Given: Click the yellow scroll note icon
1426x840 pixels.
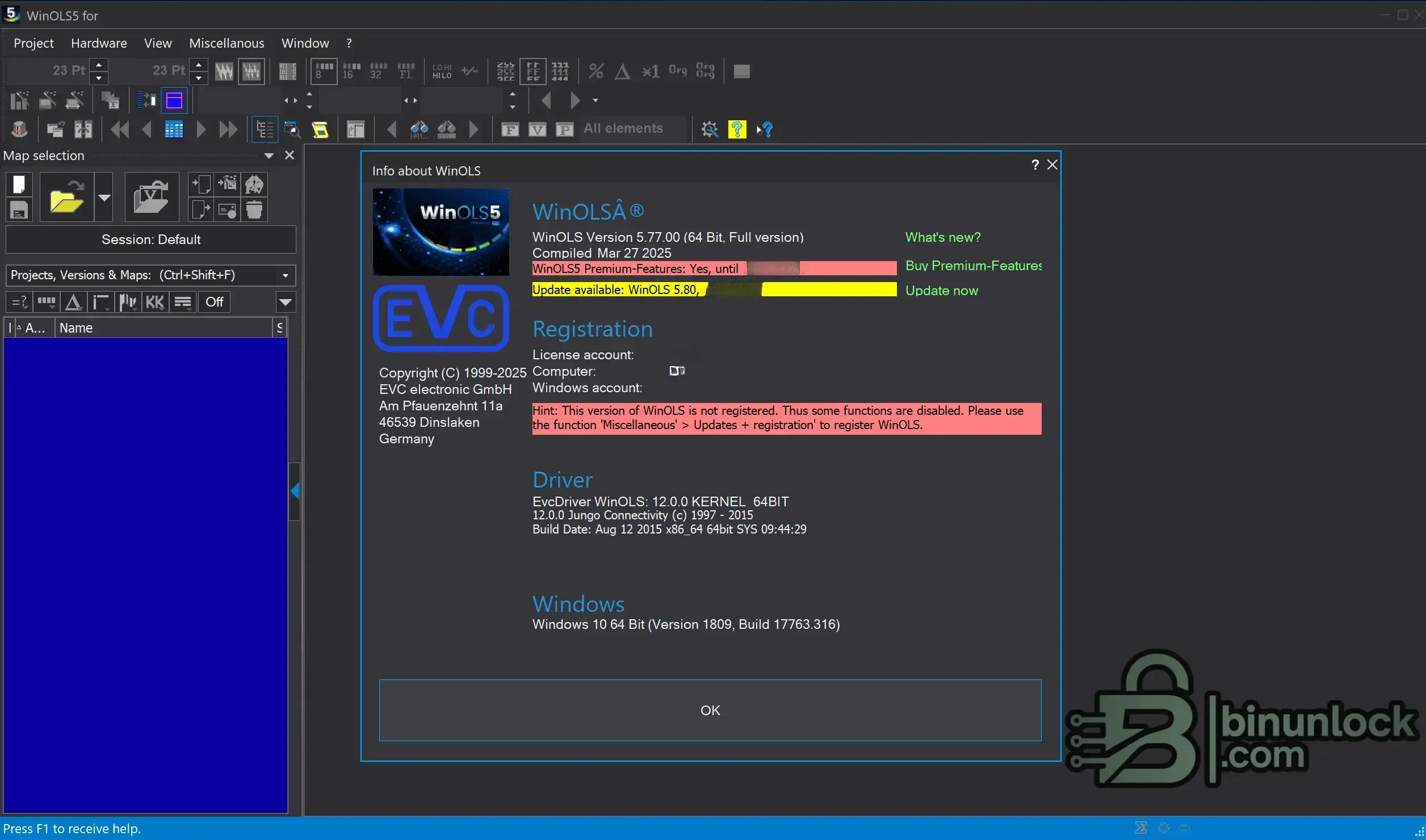Looking at the screenshot, I should 320,129.
